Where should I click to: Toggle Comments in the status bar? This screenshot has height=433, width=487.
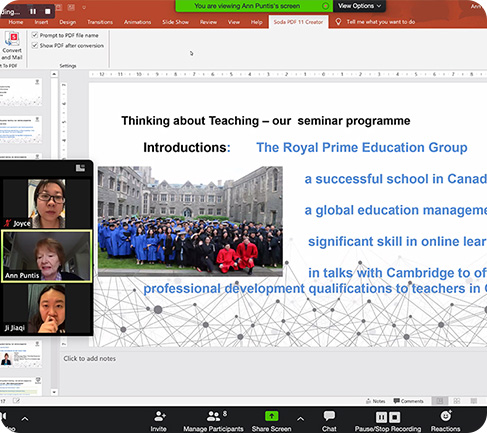(x=408, y=401)
